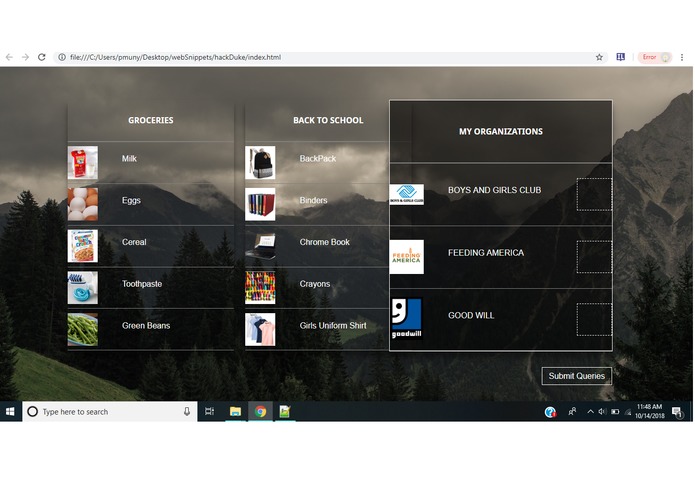Click the Chrome Book laptop thumbnail
The image size is (695, 494).
260,246
